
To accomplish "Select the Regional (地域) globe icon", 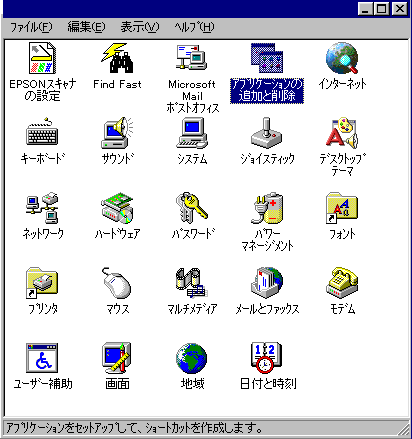I will (192, 358).
